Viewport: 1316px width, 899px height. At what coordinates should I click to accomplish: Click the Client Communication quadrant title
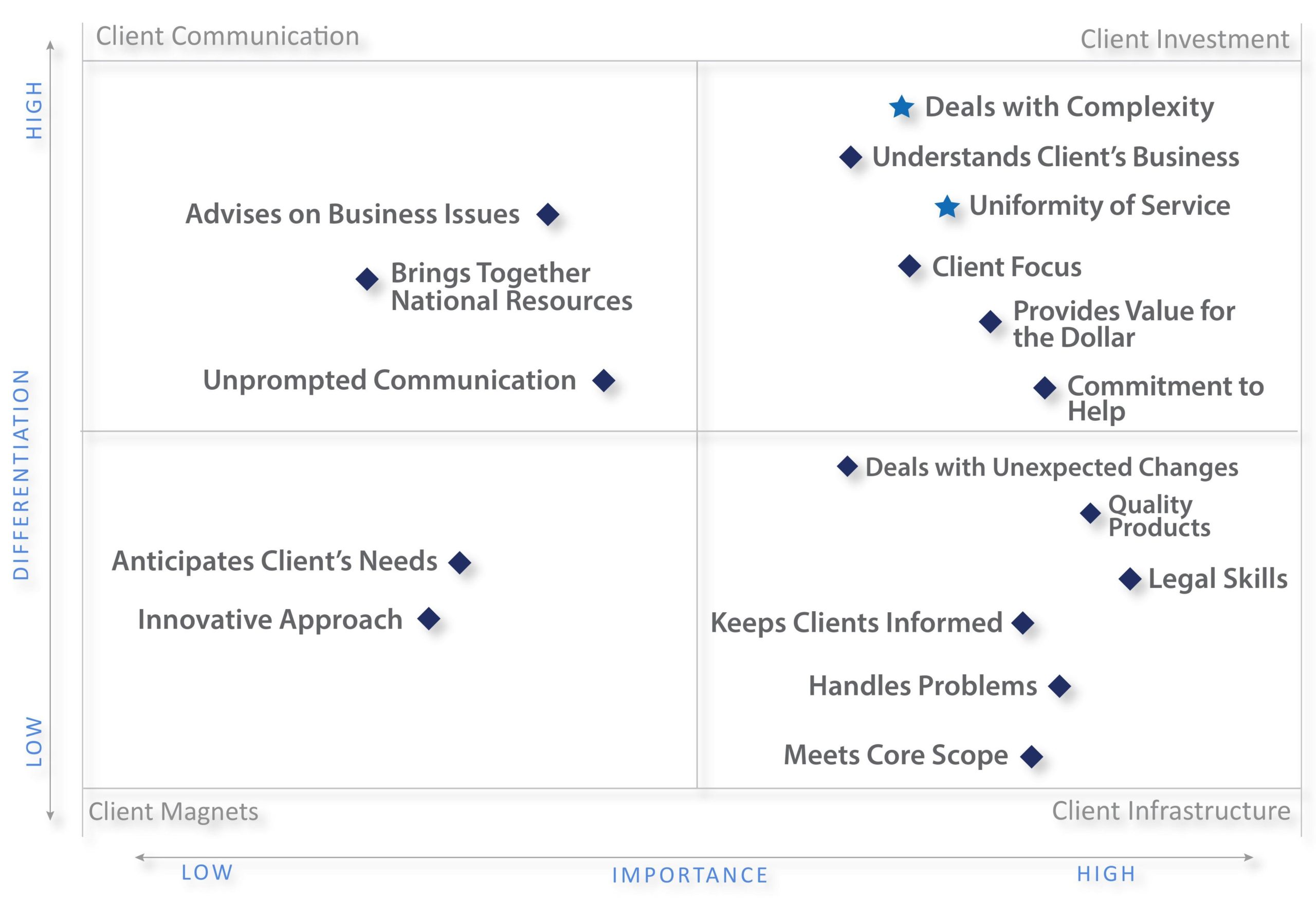228,36
